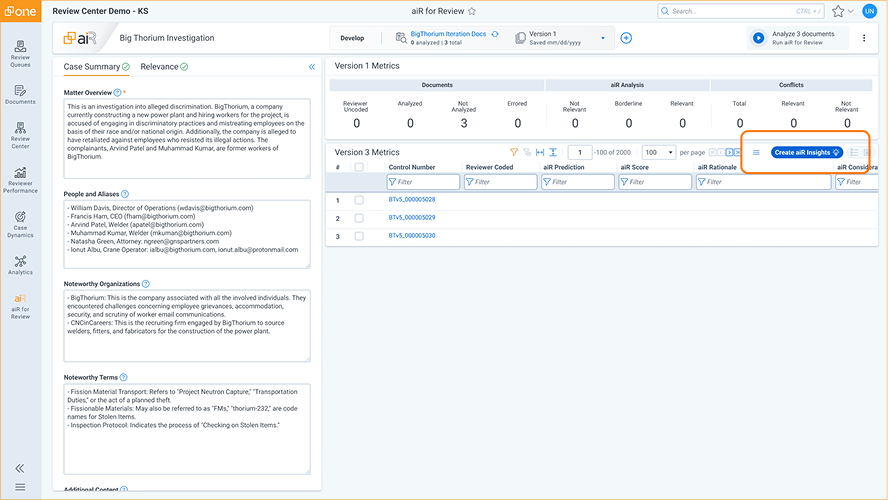This screenshot has height=500, width=888.
Task: Refresh the BigThorium Iteration Docs count
Action: tap(495, 34)
